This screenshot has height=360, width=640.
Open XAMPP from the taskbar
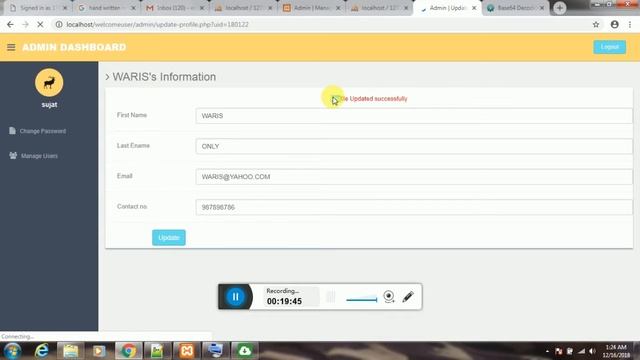[x=187, y=351]
